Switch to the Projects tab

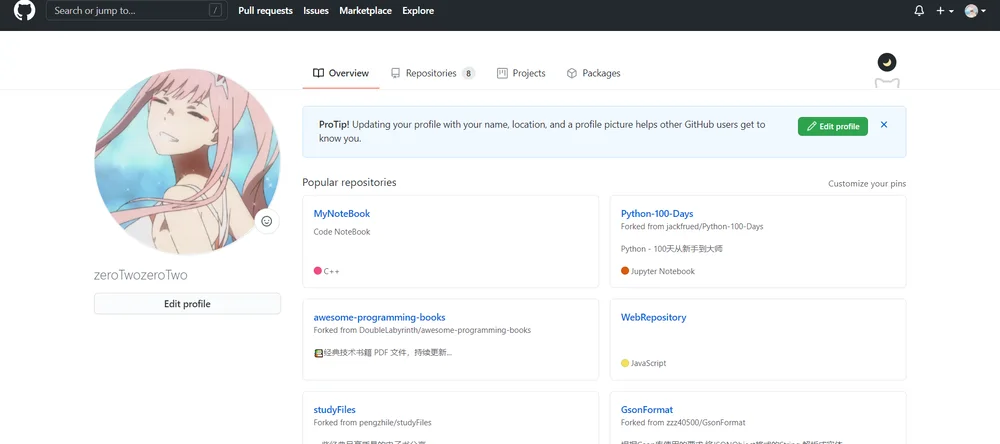coord(521,73)
